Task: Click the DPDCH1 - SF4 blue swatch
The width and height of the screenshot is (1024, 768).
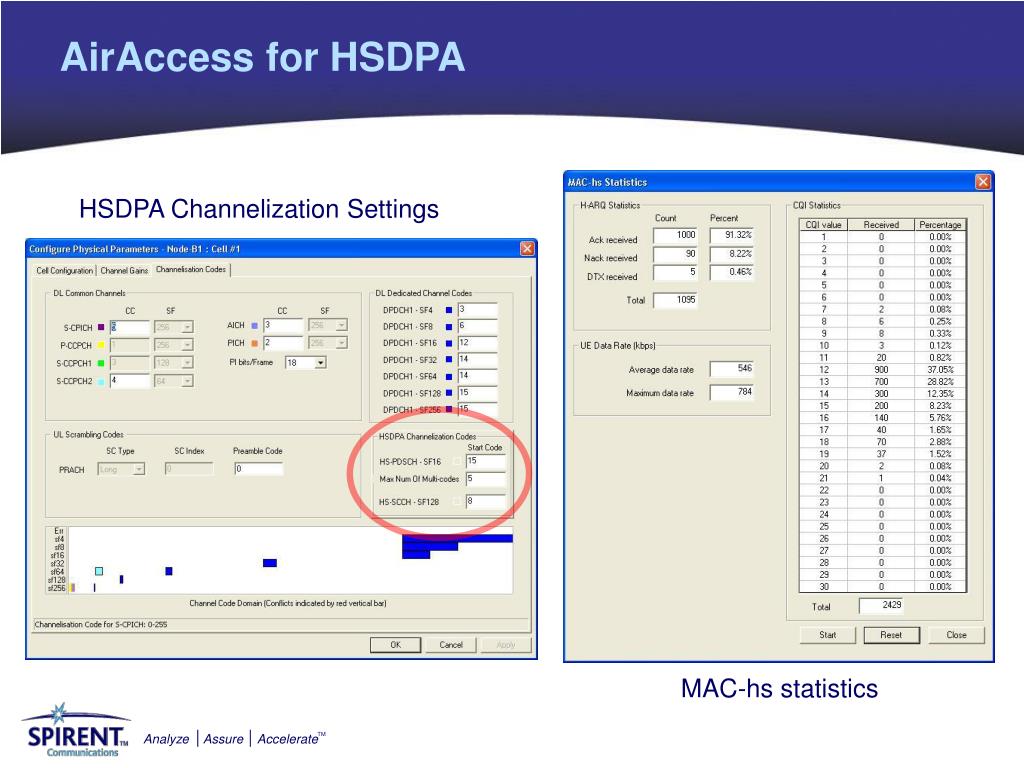Action: tap(449, 310)
